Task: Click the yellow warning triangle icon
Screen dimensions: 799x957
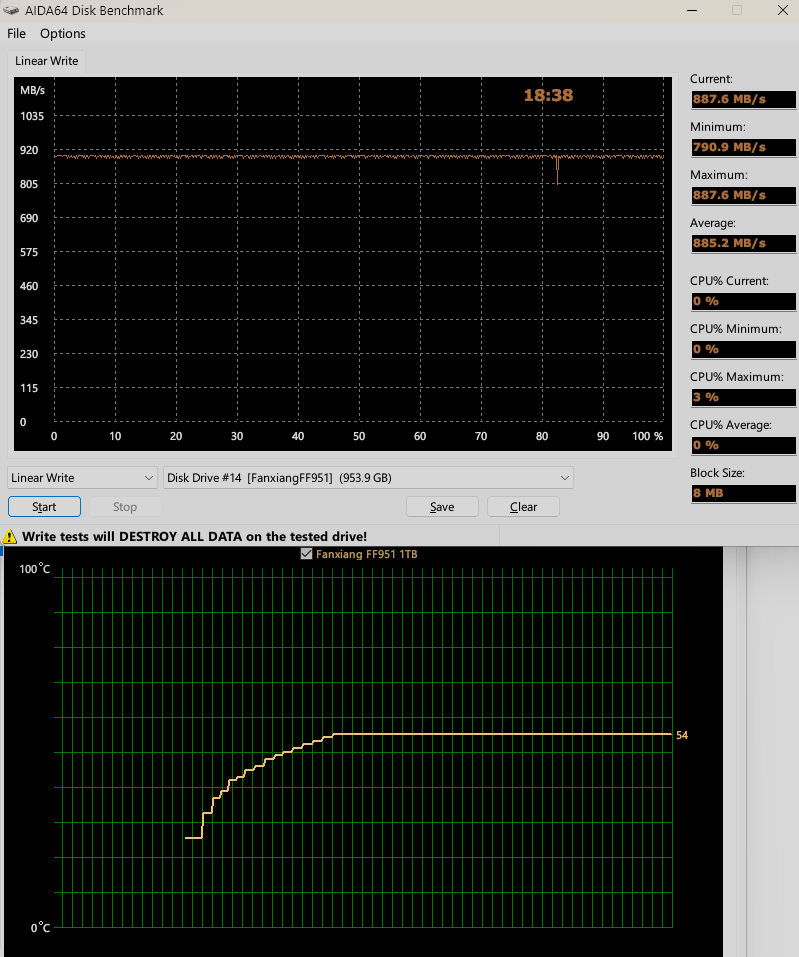Action: 10,536
